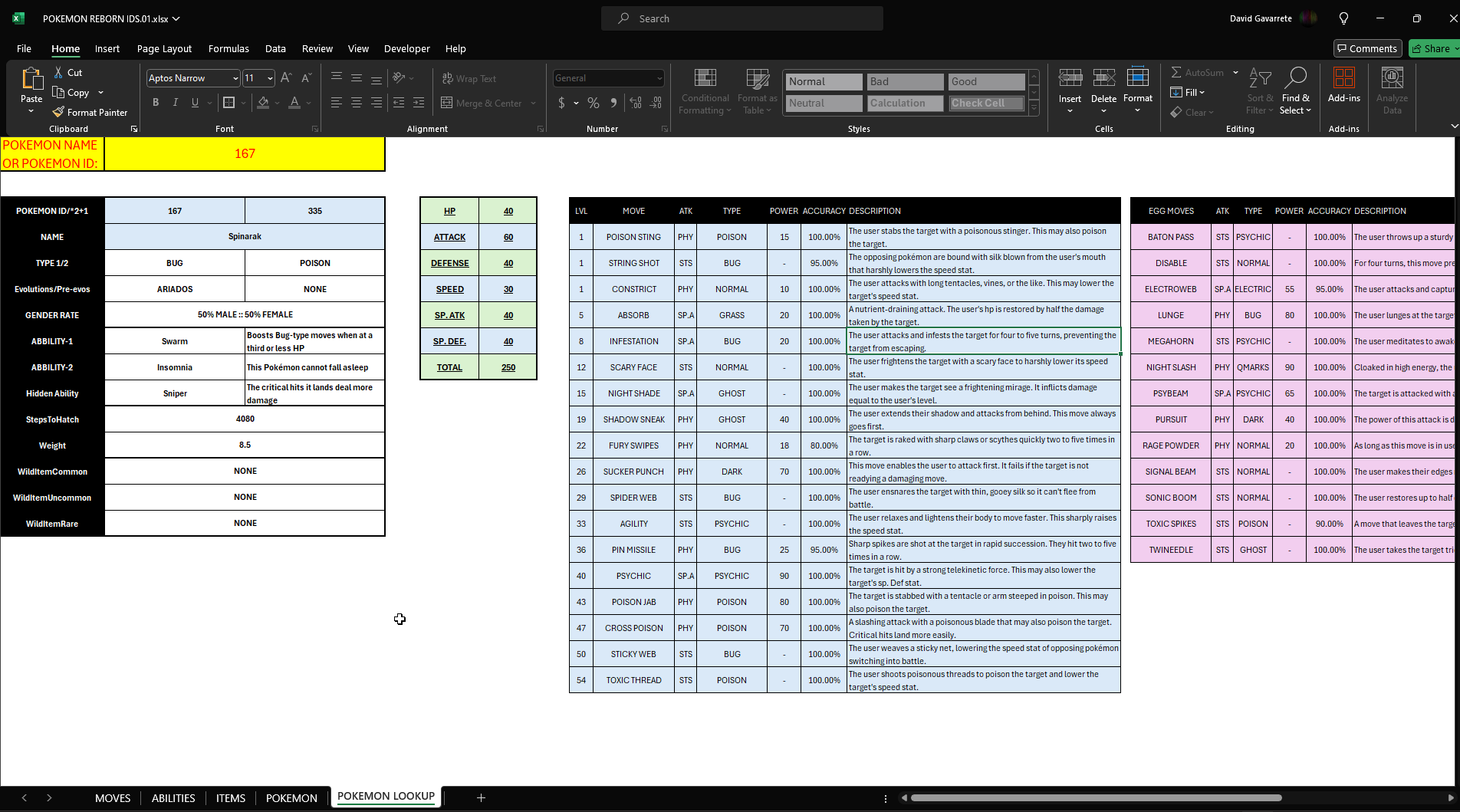Open Sort & Filter
The width and height of the screenshot is (1460, 812).
click(1260, 92)
